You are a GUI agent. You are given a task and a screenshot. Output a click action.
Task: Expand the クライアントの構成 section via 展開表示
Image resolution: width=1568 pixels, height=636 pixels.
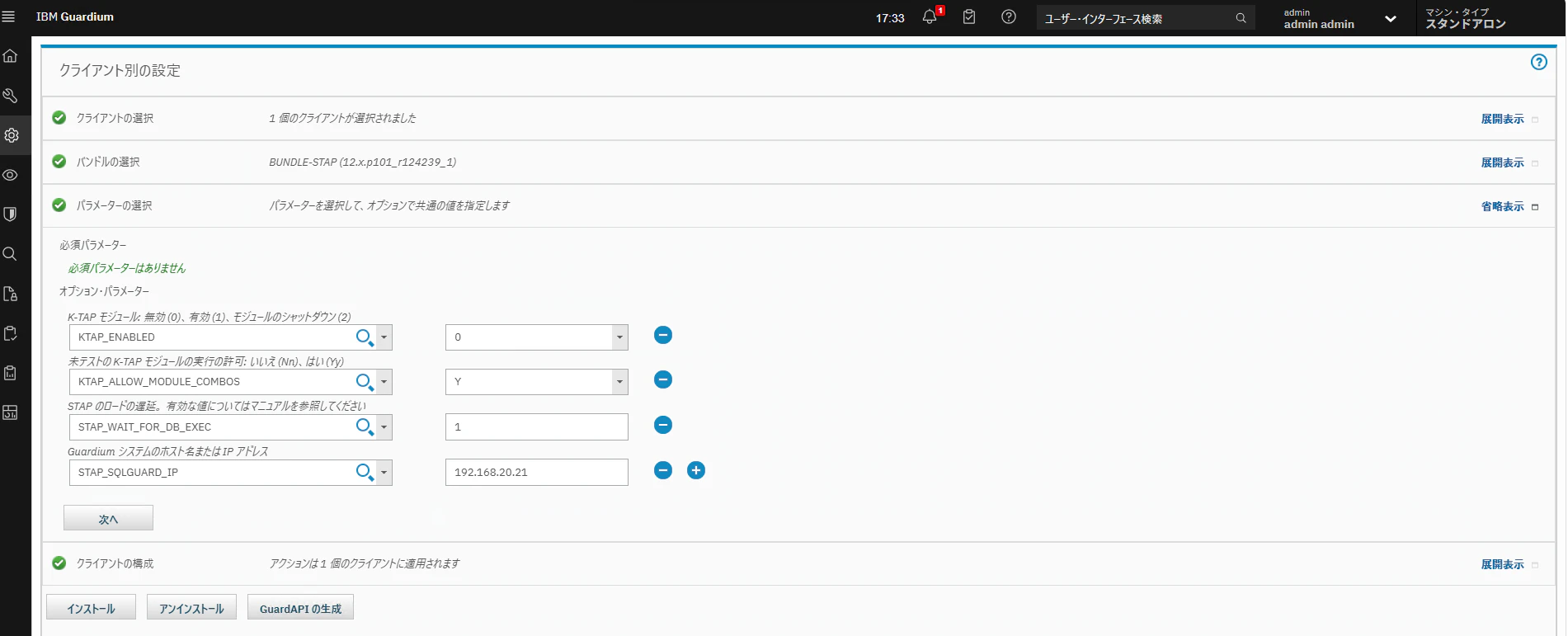tap(1503, 564)
